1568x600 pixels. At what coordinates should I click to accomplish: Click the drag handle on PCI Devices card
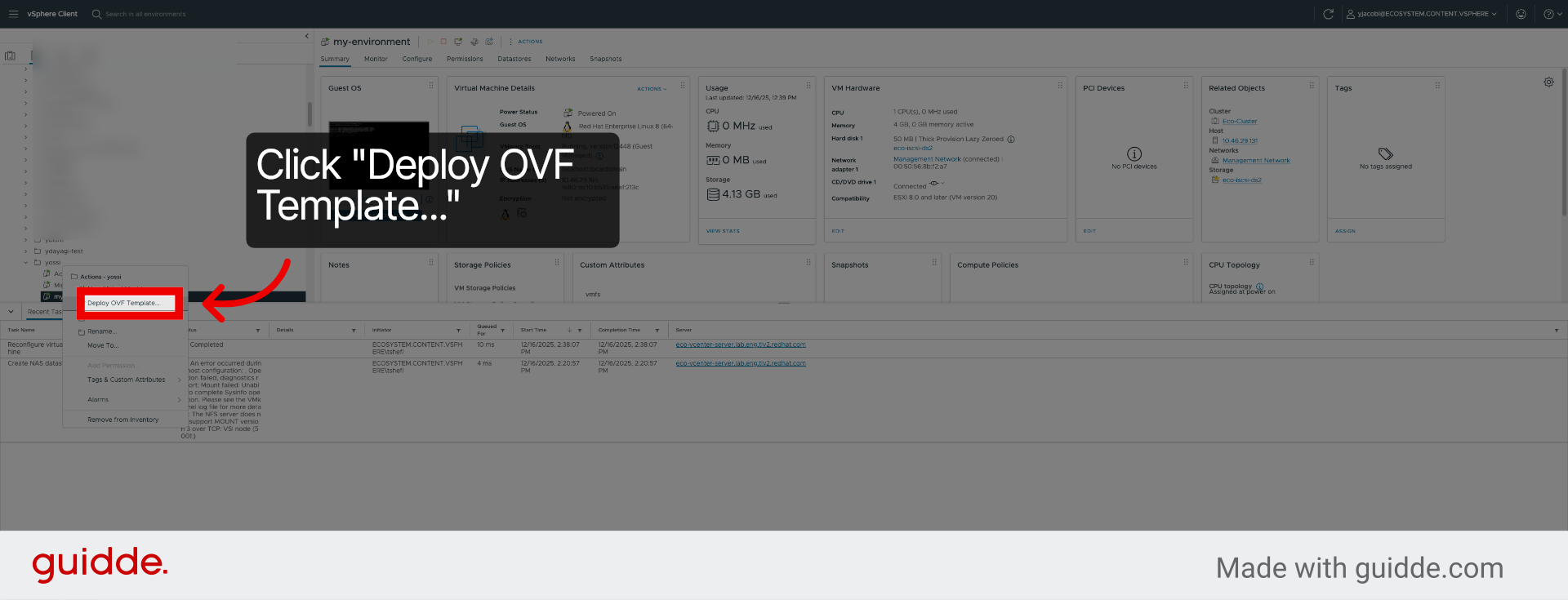pyautogui.click(x=1186, y=85)
